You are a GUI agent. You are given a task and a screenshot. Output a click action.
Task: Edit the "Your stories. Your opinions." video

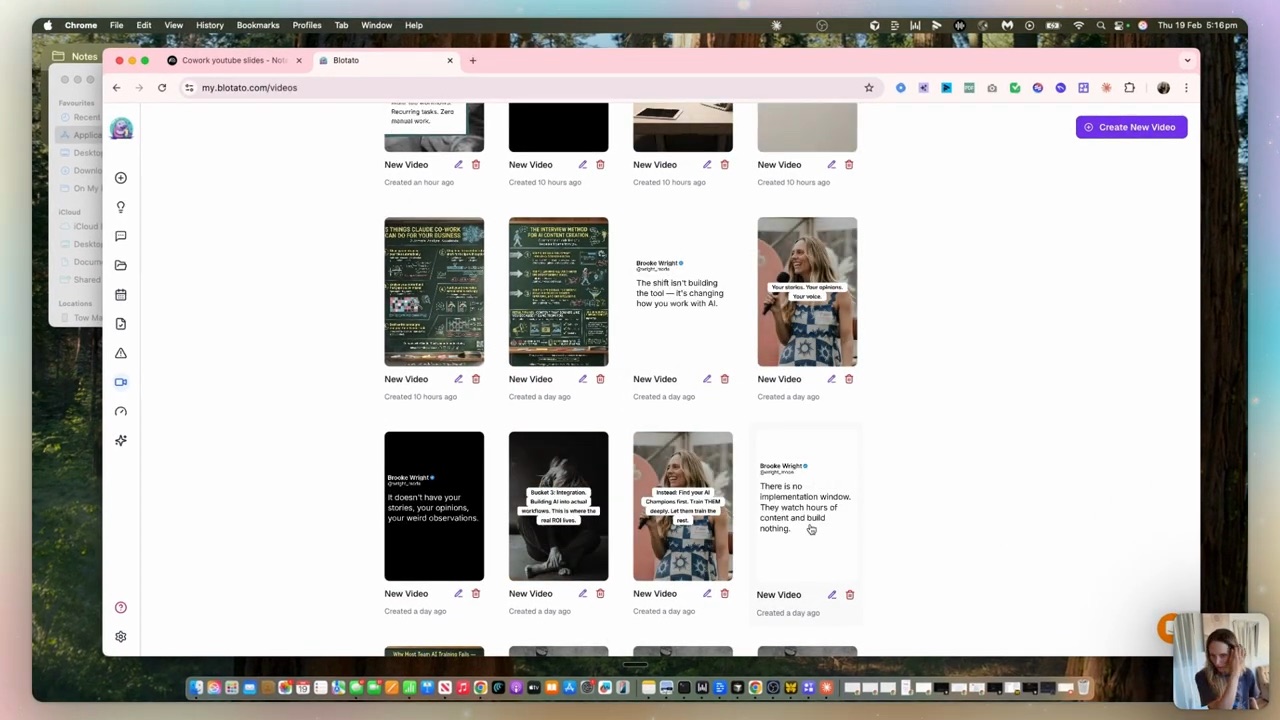point(831,379)
